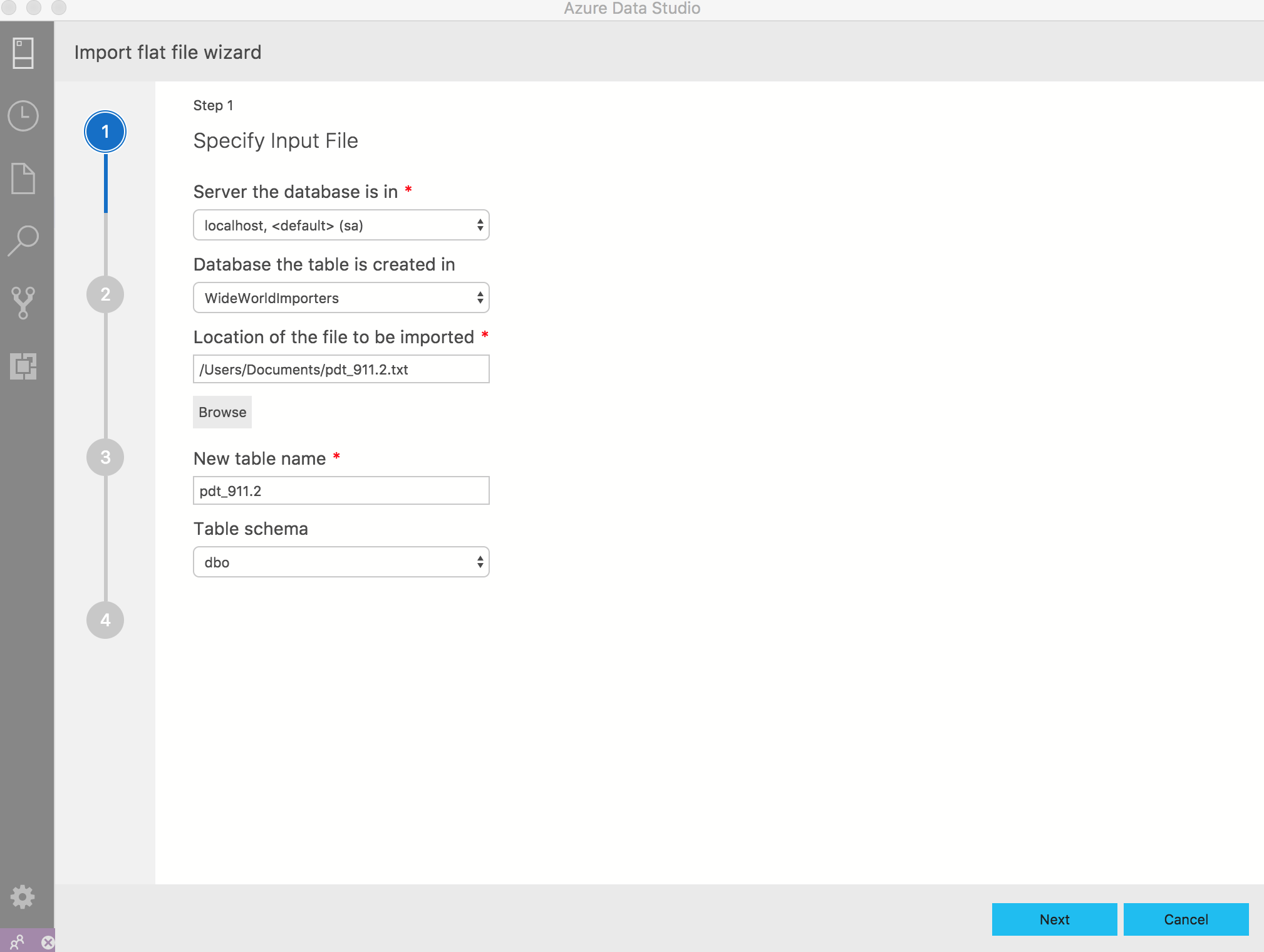Click the connections/servers icon in sidebar
The height and width of the screenshot is (952, 1264).
point(24,53)
